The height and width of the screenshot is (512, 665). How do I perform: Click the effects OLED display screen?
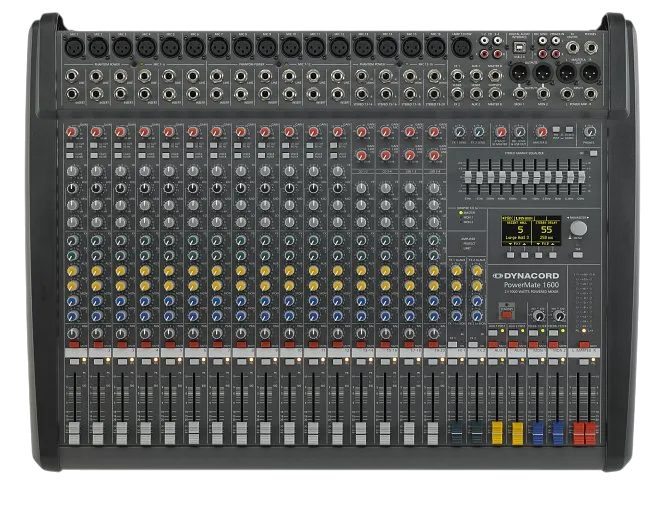pyautogui.click(x=531, y=231)
